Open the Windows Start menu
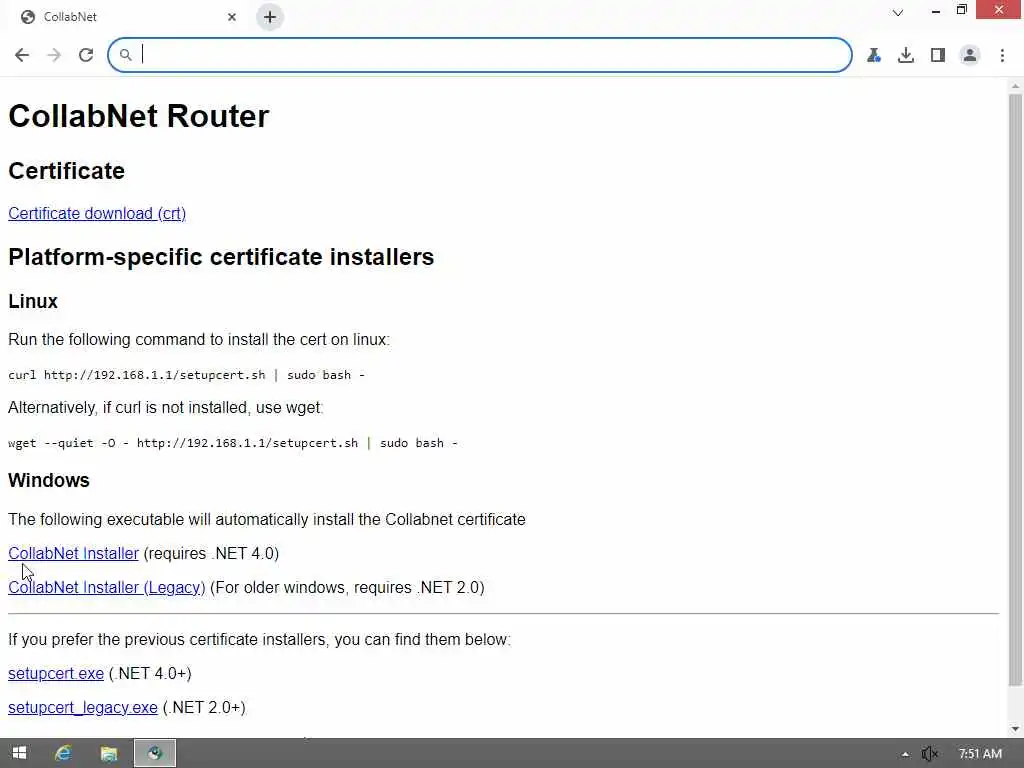The image size is (1024, 768). (19, 753)
